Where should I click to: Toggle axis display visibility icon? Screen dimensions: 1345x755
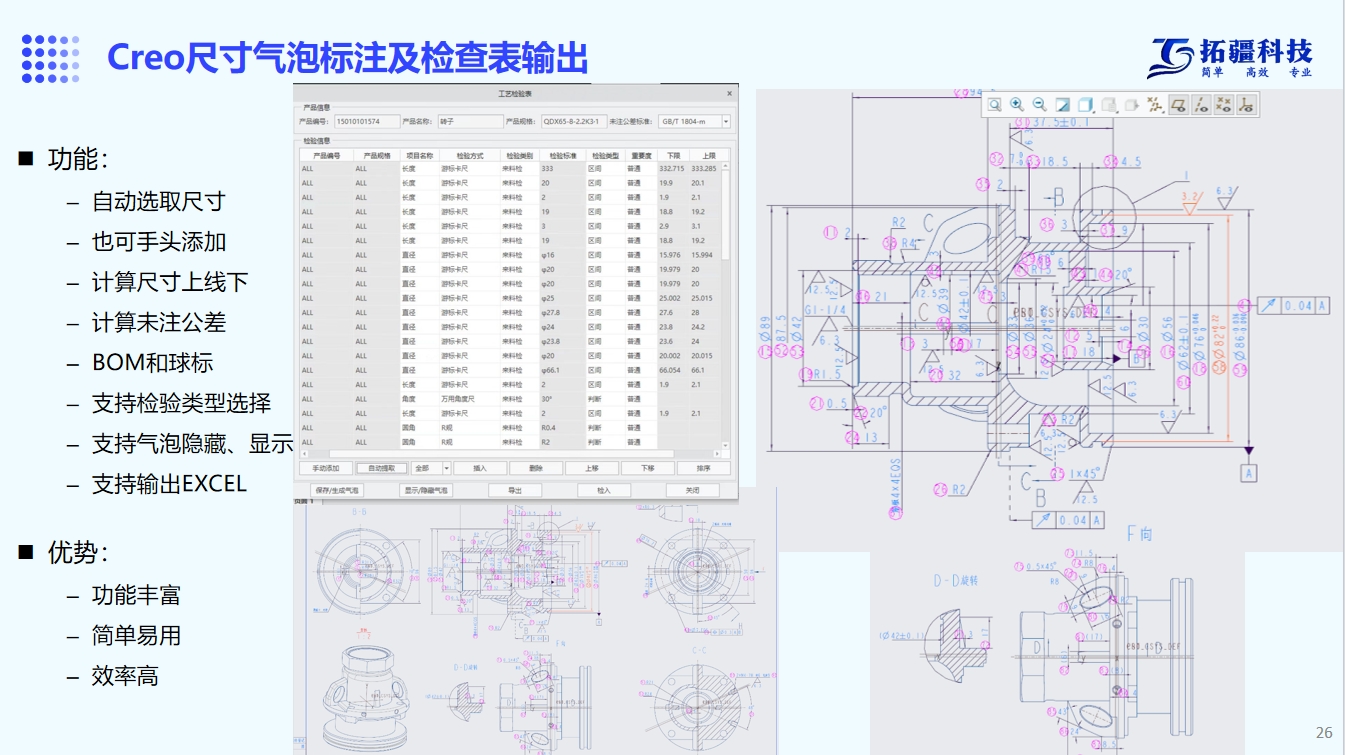coord(1201,104)
